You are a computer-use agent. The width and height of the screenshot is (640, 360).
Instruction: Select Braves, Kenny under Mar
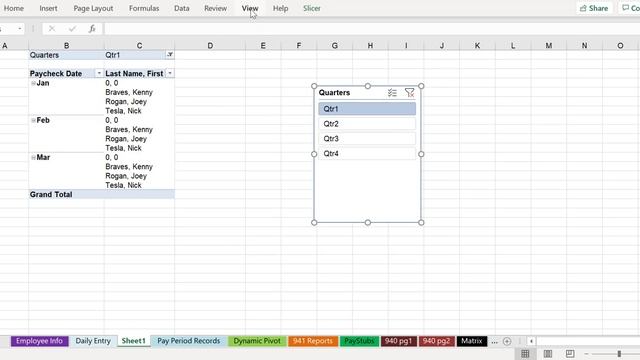point(129,167)
